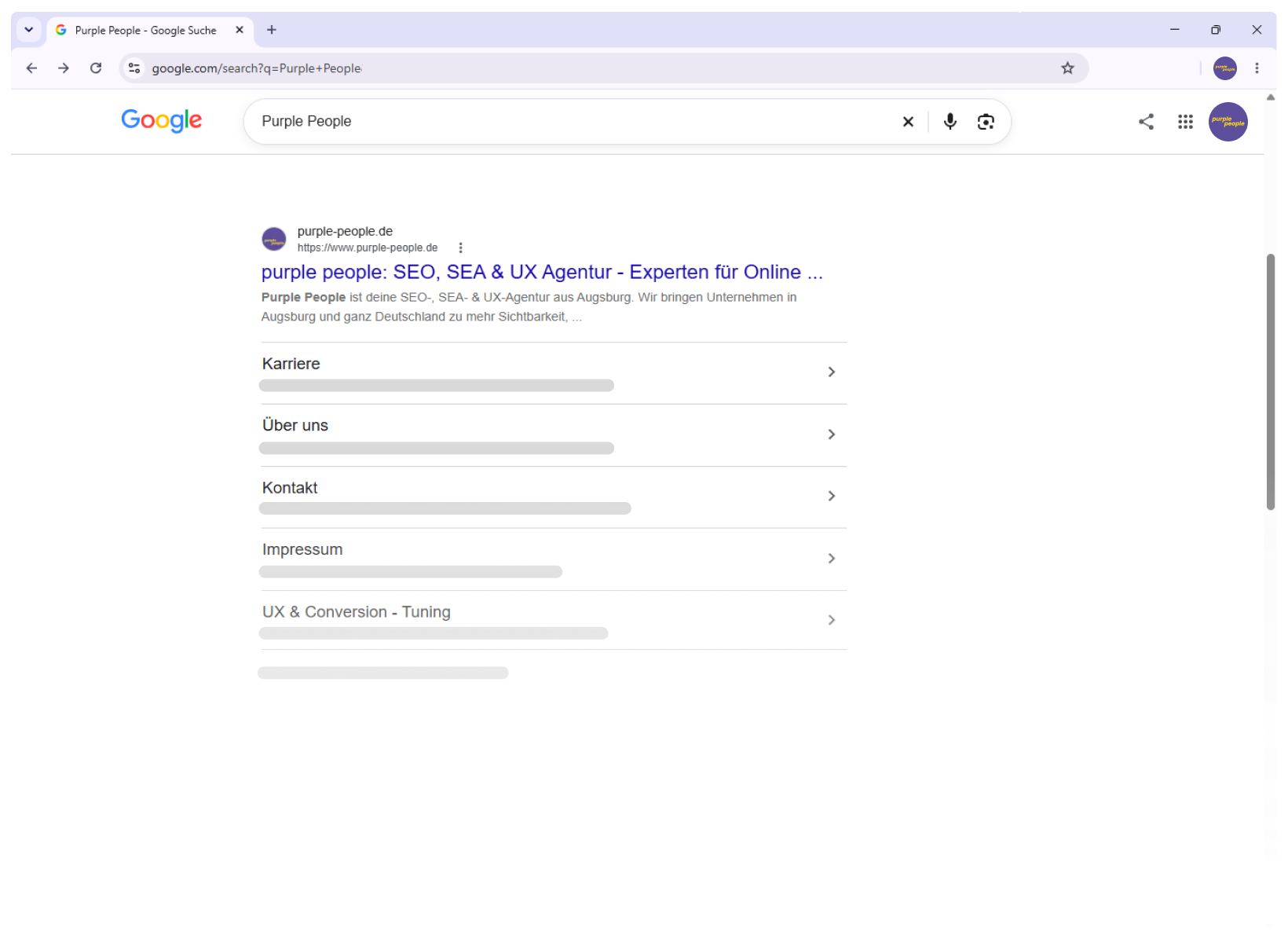Open a new browser tab
This screenshot has height=935, width=1288.
tap(272, 30)
